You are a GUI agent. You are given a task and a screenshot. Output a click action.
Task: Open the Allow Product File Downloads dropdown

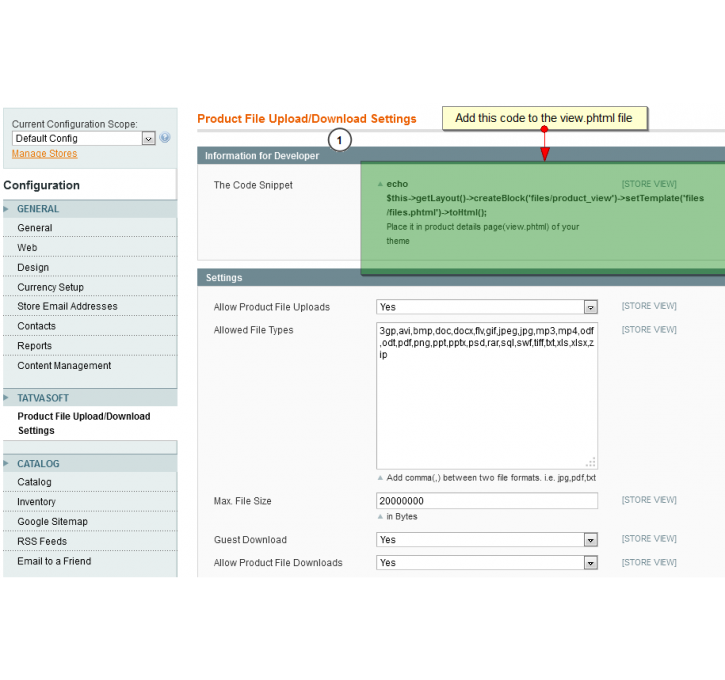point(487,563)
